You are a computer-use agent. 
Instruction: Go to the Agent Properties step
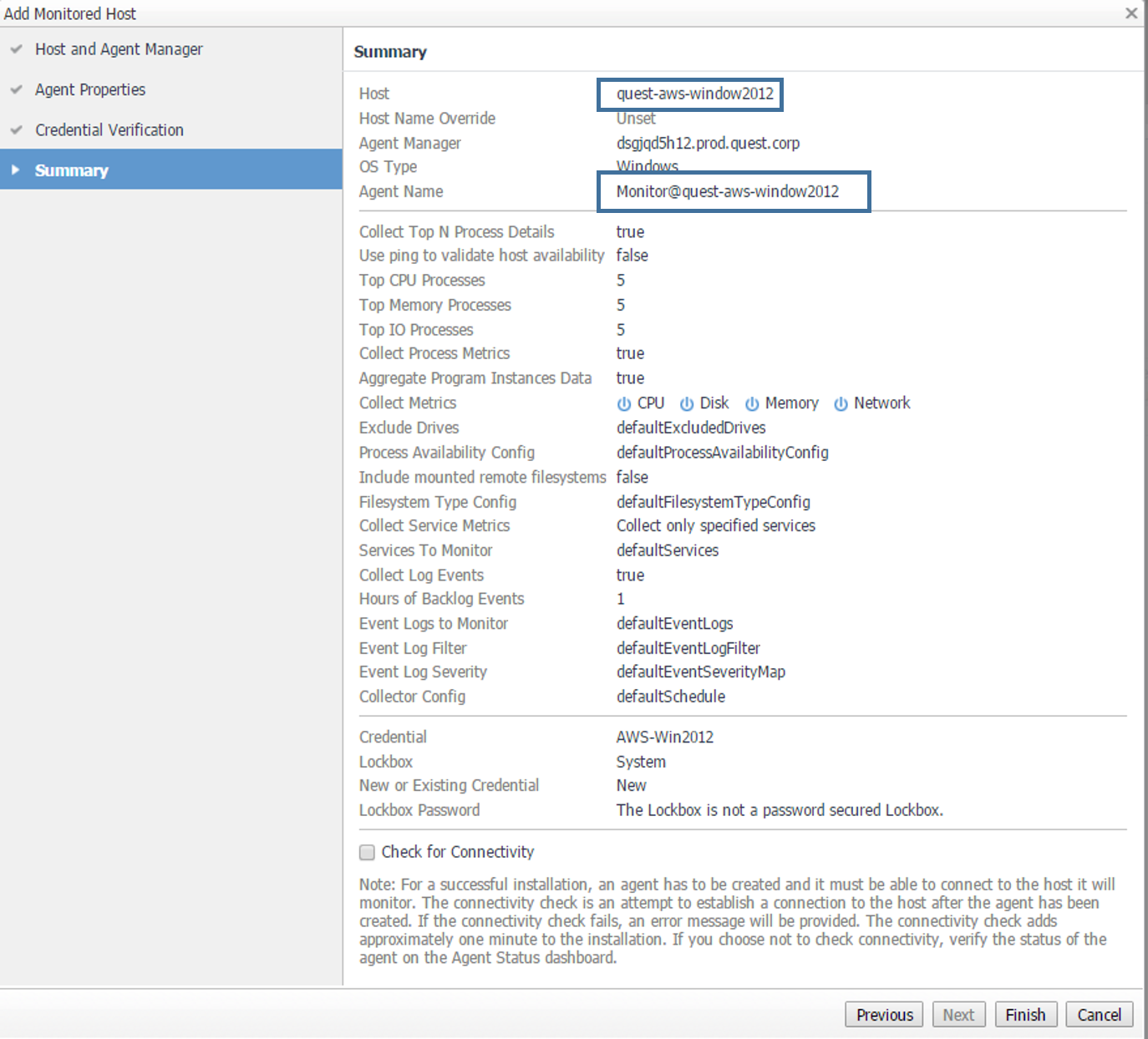[x=90, y=89]
